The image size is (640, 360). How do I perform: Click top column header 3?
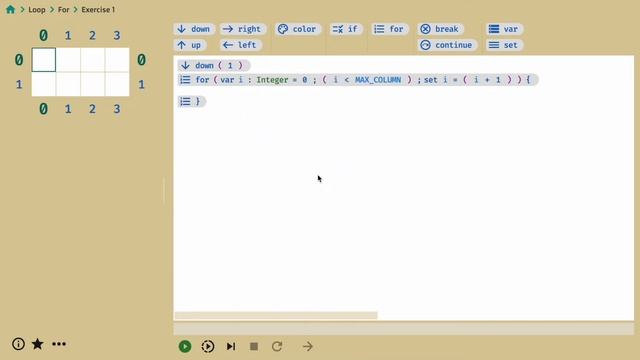[x=117, y=36]
